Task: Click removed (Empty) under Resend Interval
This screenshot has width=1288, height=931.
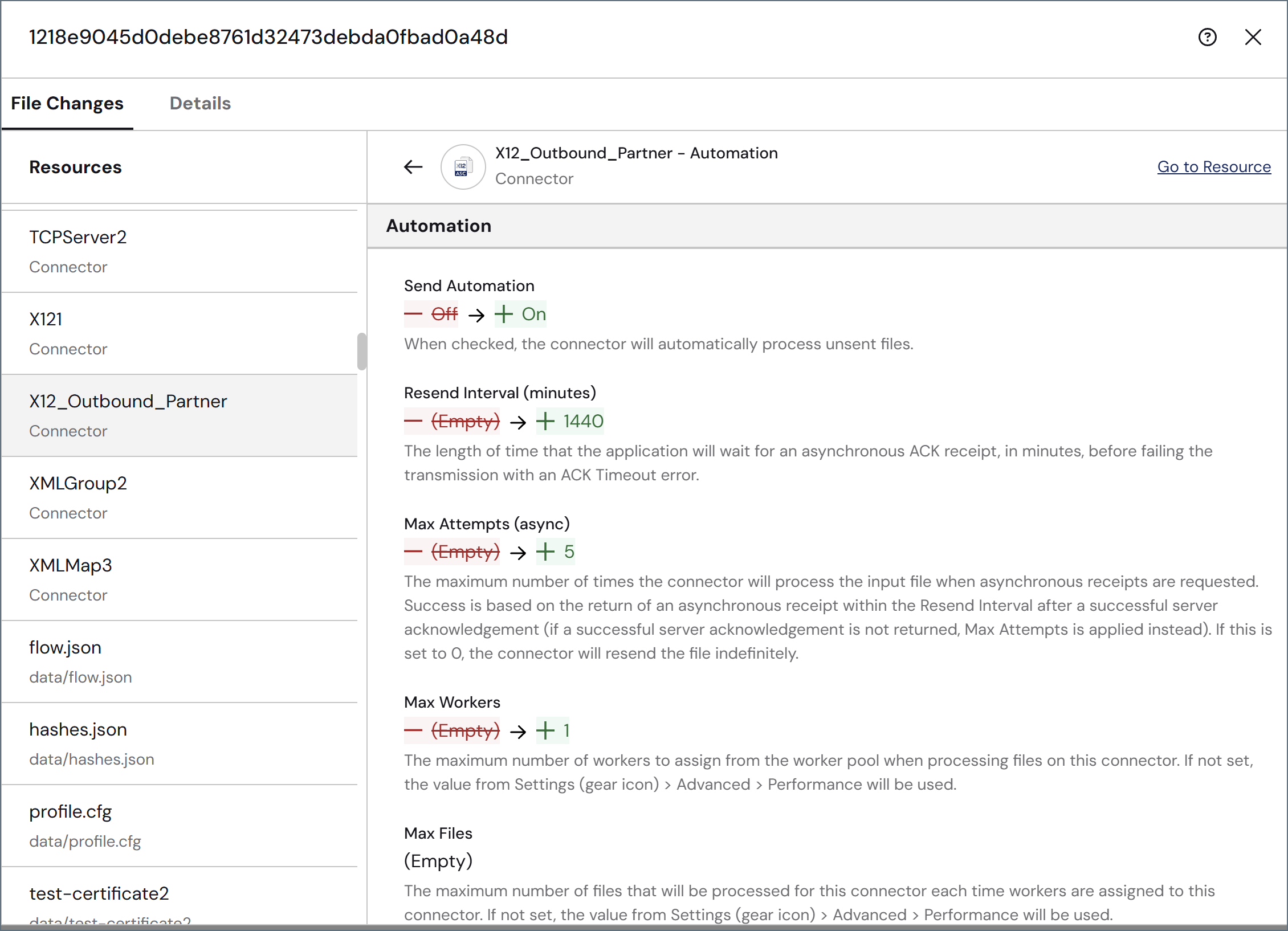Action: pos(452,422)
